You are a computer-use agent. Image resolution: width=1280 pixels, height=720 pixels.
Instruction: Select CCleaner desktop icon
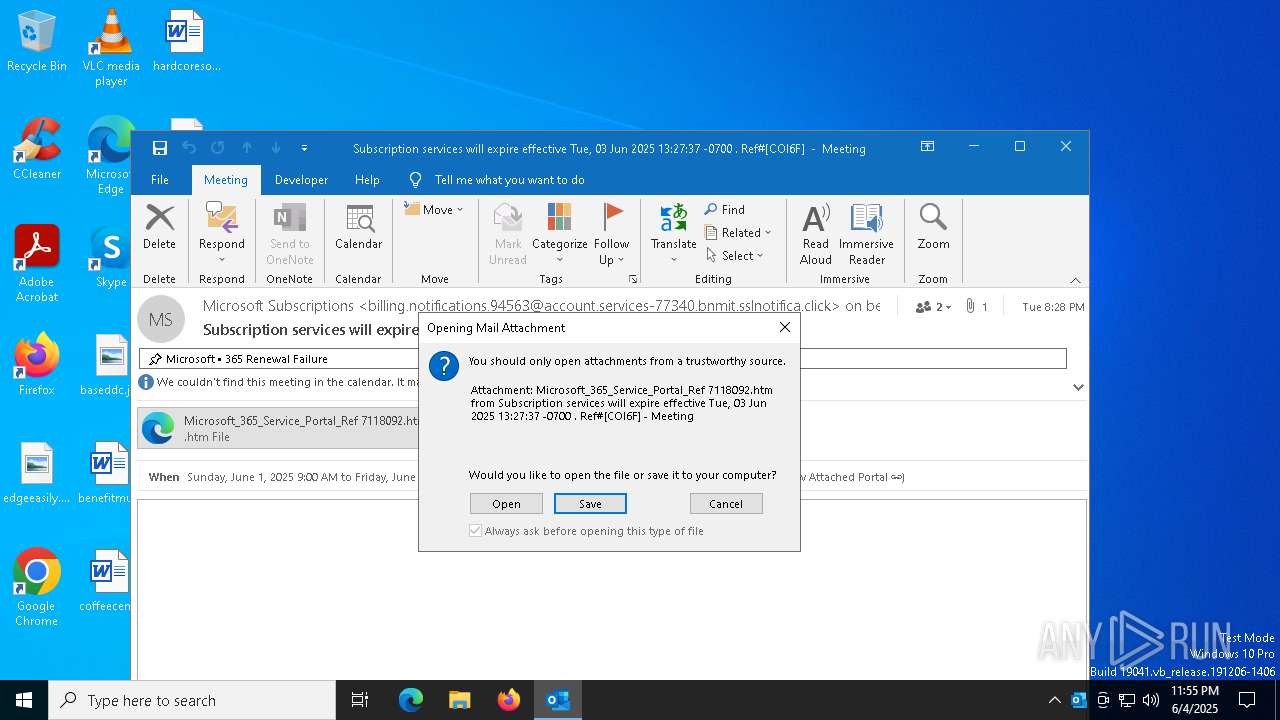pyautogui.click(x=37, y=148)
